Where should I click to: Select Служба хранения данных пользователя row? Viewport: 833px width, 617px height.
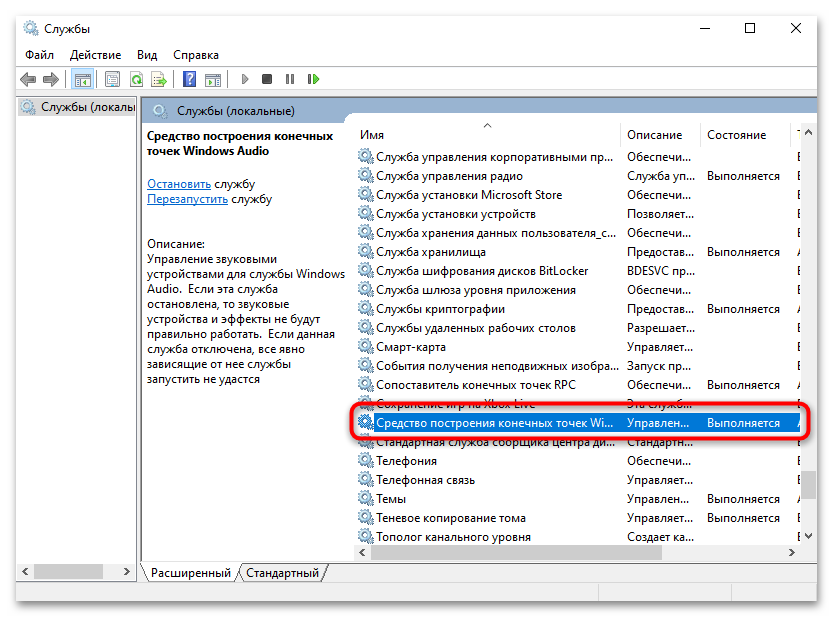click(578, 233)
